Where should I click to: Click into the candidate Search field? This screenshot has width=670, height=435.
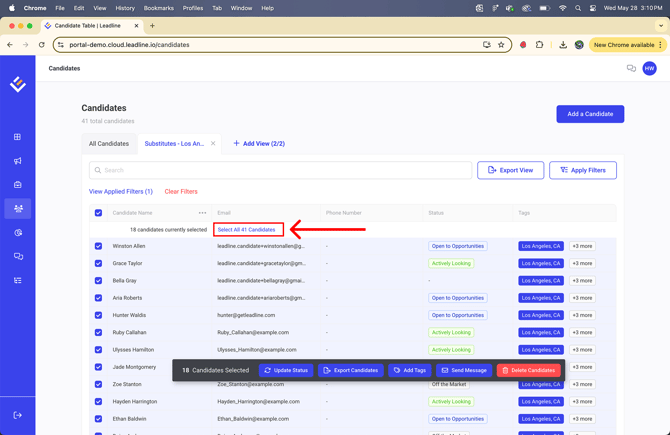280,170
